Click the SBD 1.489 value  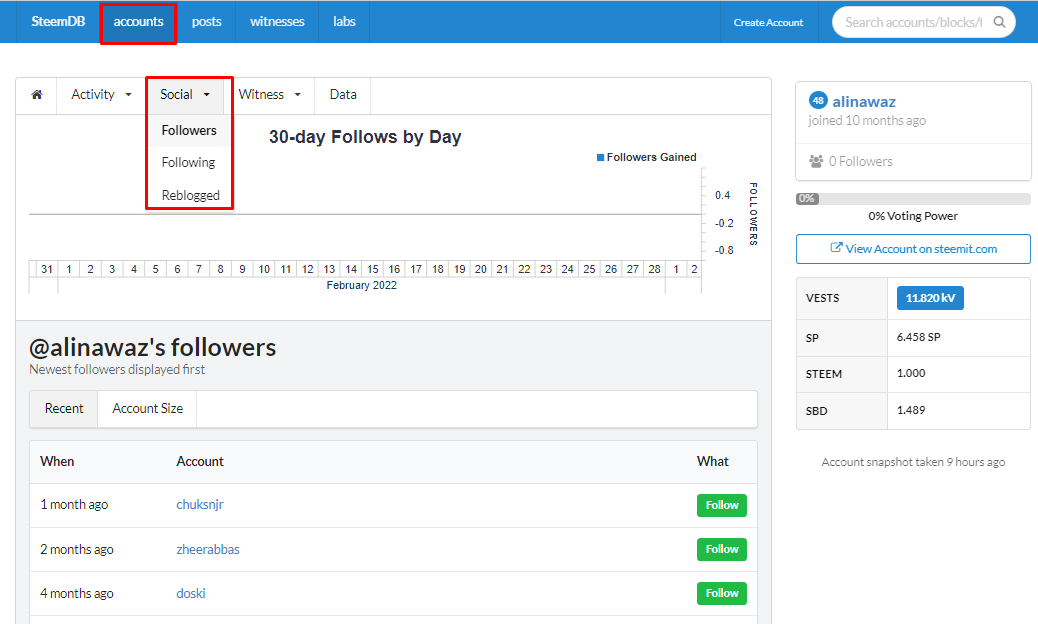(x=911, y=410)
